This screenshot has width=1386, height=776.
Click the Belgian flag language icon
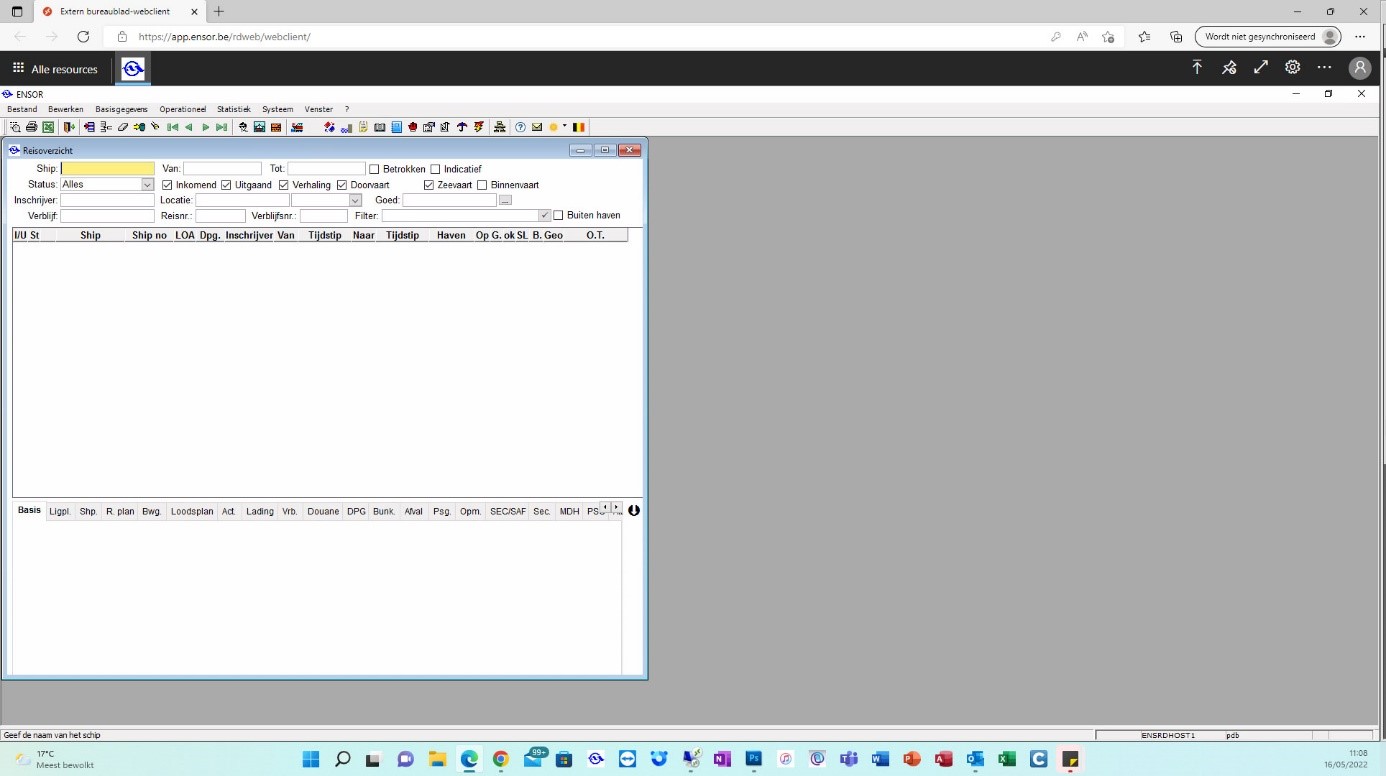[x=578, y=127]
